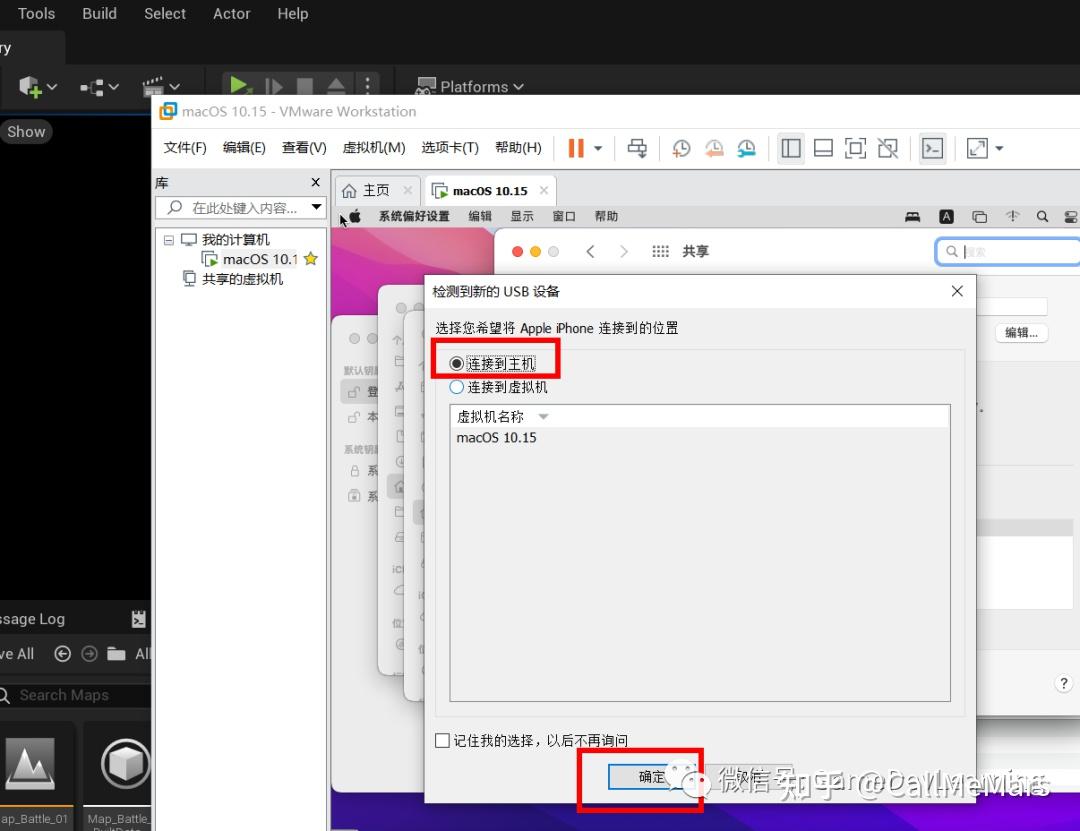This screenshot has height=831, width=1080.
Task: Toggle favorite star on macOS 10.1
Action: pyautogui.click(x=311, y=258)
